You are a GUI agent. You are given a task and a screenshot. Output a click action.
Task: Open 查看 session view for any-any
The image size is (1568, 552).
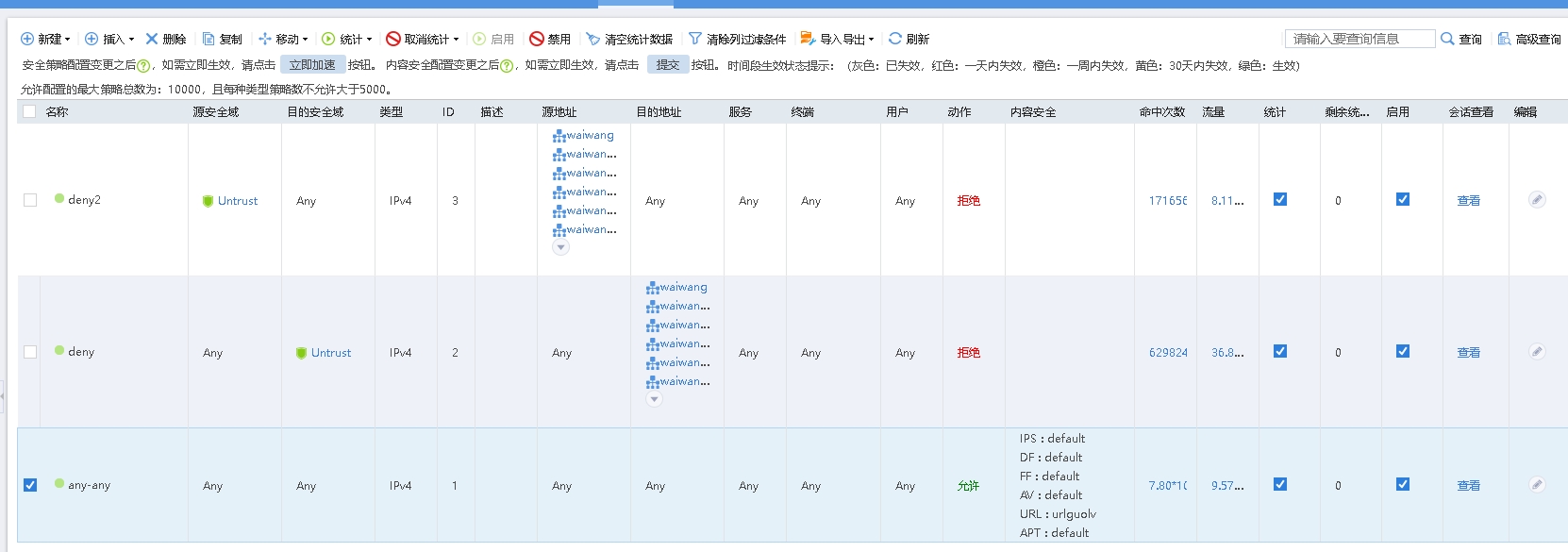pos(1469,486)
